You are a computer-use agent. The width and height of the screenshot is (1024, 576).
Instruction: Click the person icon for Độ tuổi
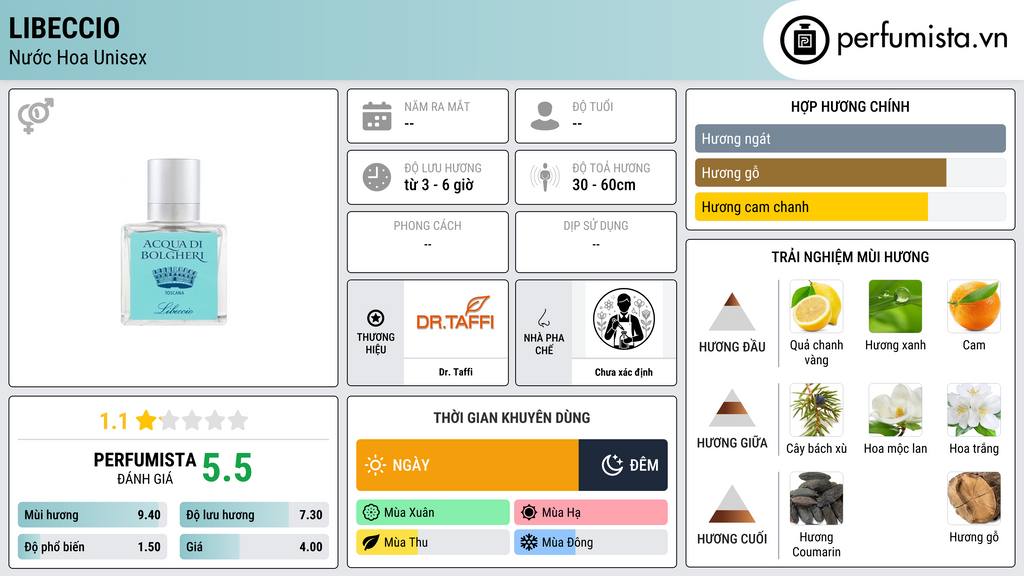click(x=545, y=116)
